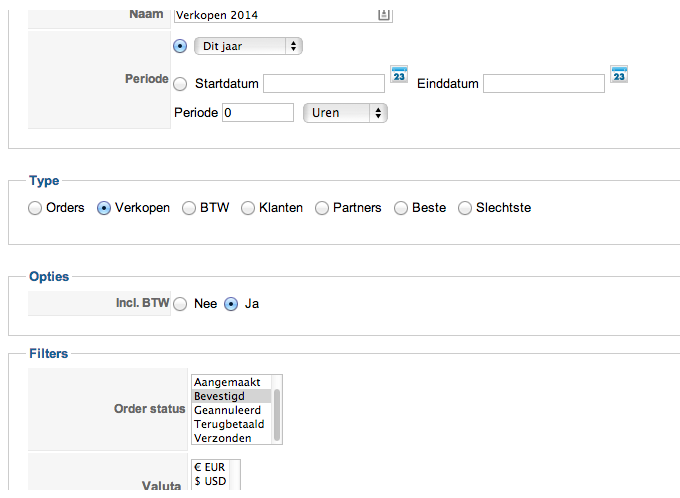Choose the Partners report type

point(322,208)
